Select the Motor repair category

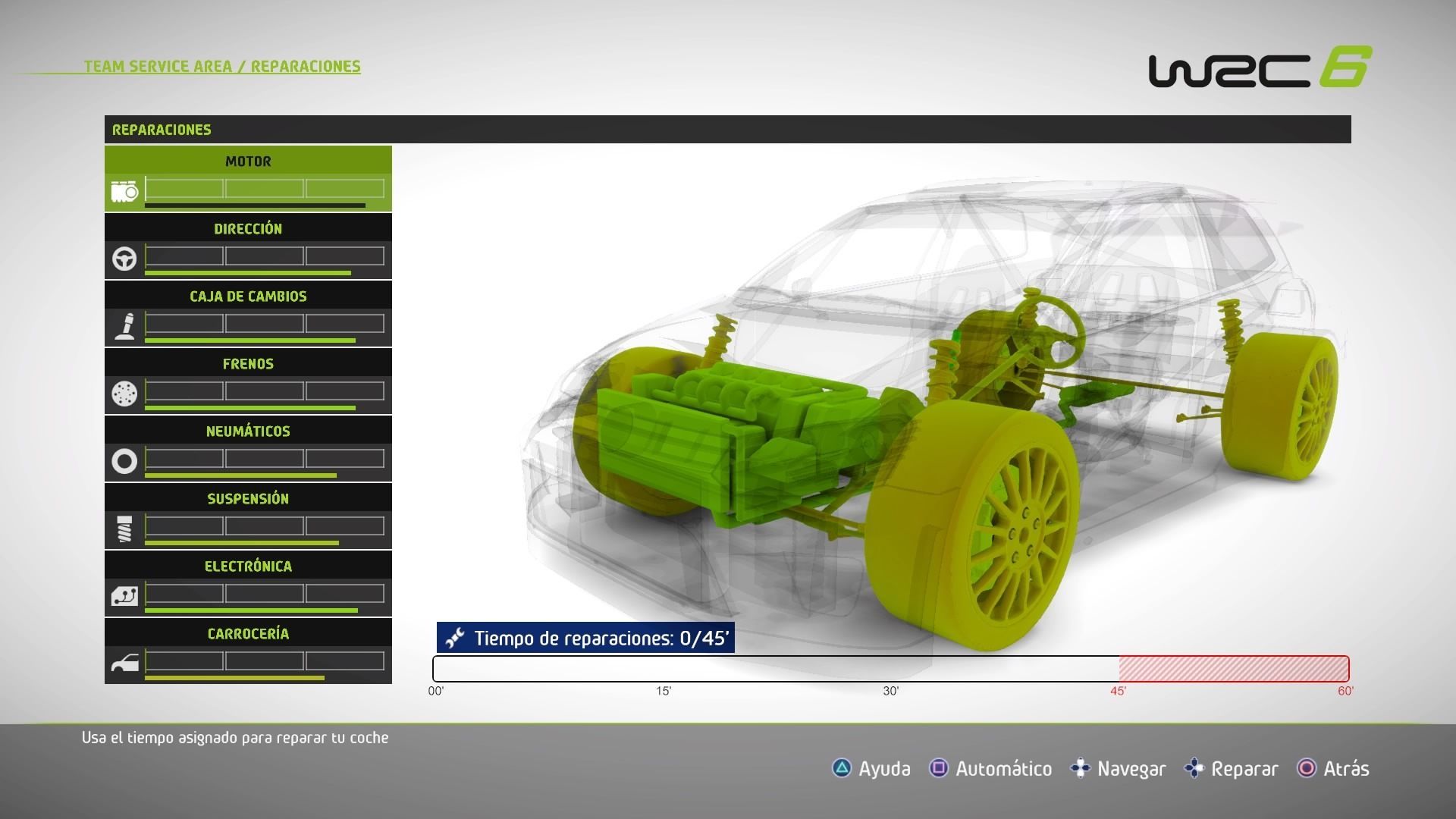pos(248,162)
